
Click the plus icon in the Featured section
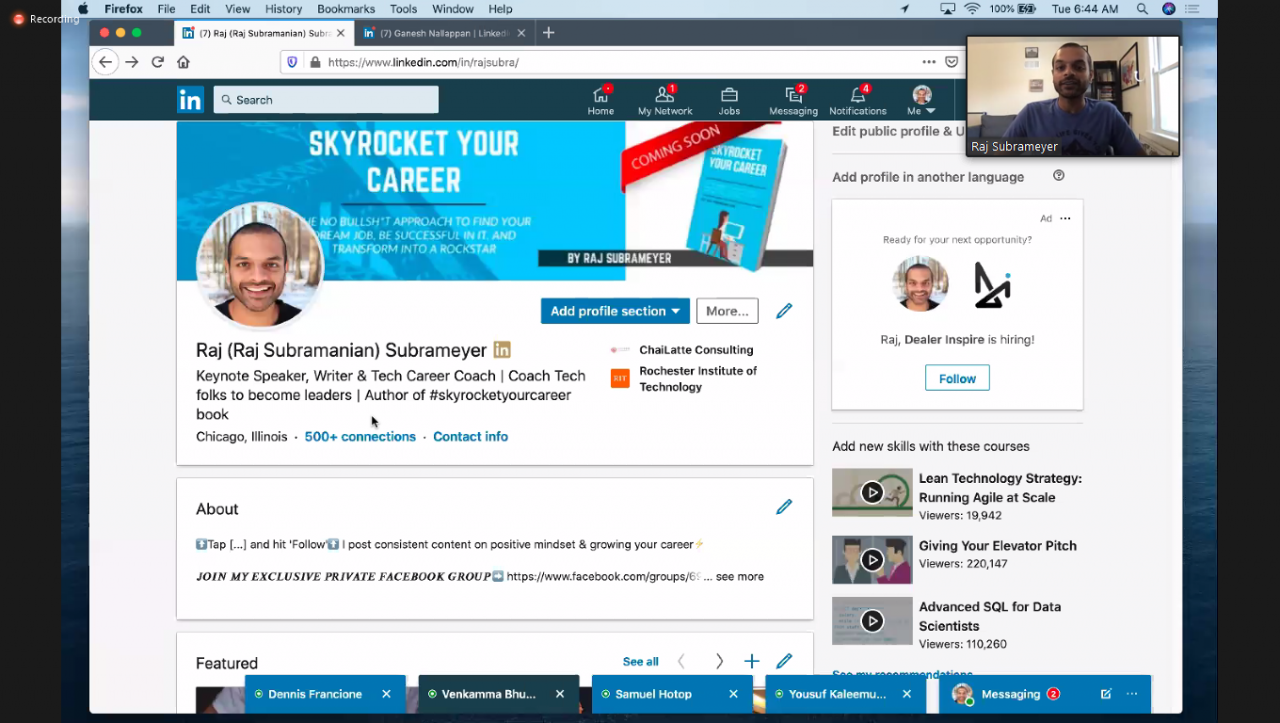(x=752, y=661)
